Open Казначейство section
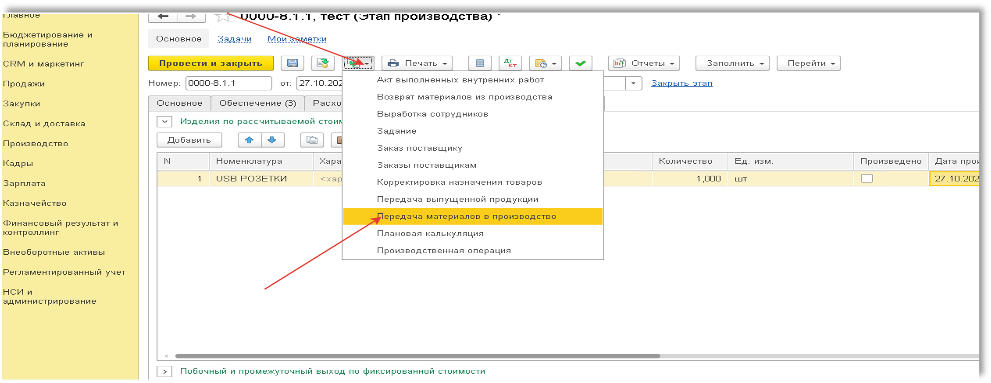 (35, 204)
